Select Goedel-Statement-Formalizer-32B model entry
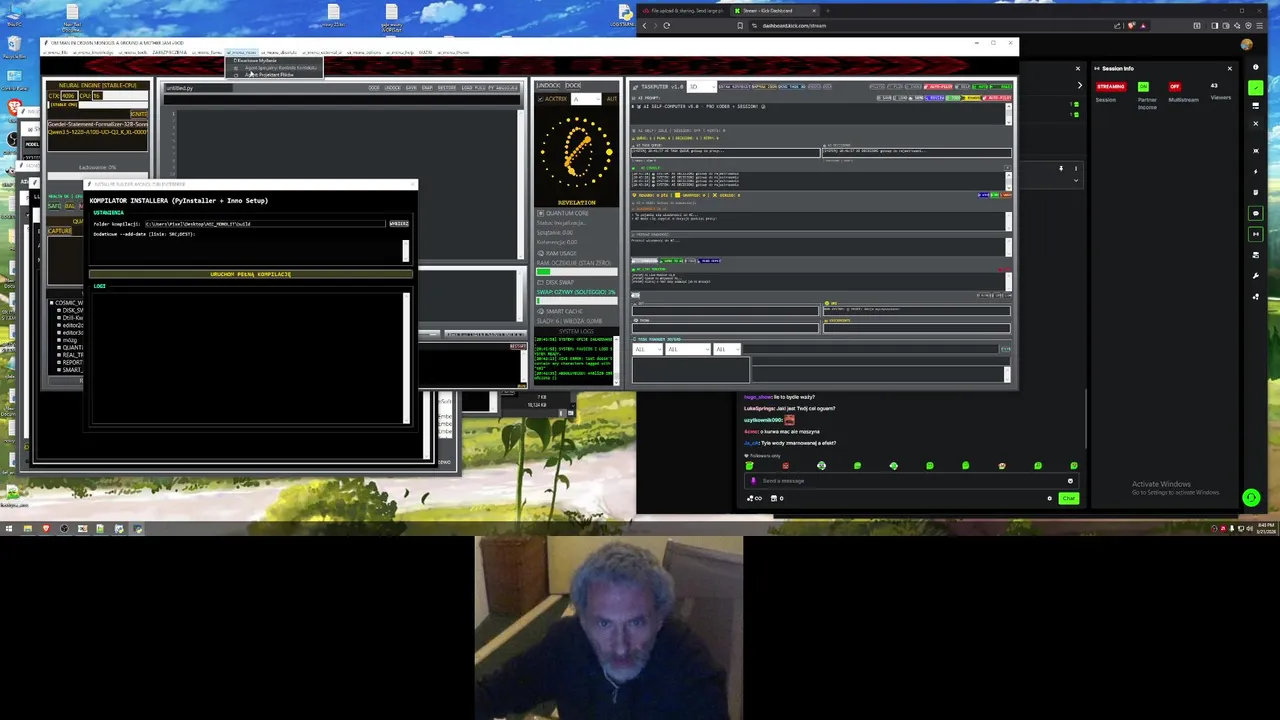Image resolution: width=1280 pixels, height=720 pixels. pos(98,124)
